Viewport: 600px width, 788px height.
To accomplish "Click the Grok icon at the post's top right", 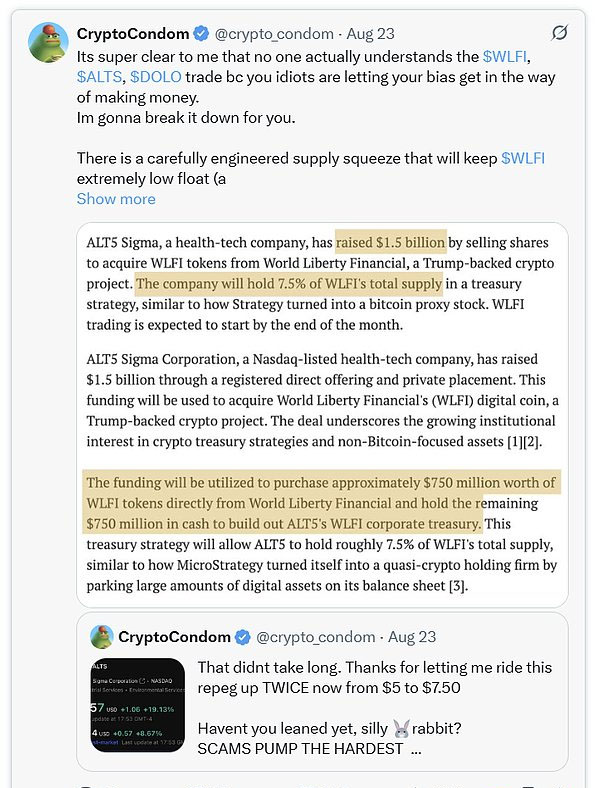I will [560, 33].
